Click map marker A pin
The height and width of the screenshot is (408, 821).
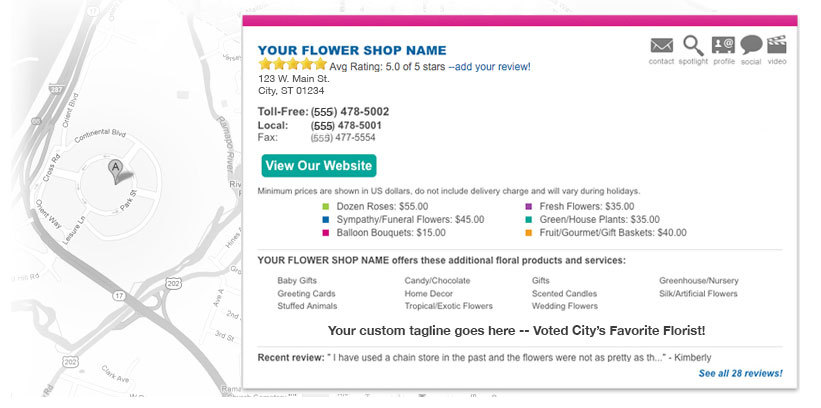(115, 172)
